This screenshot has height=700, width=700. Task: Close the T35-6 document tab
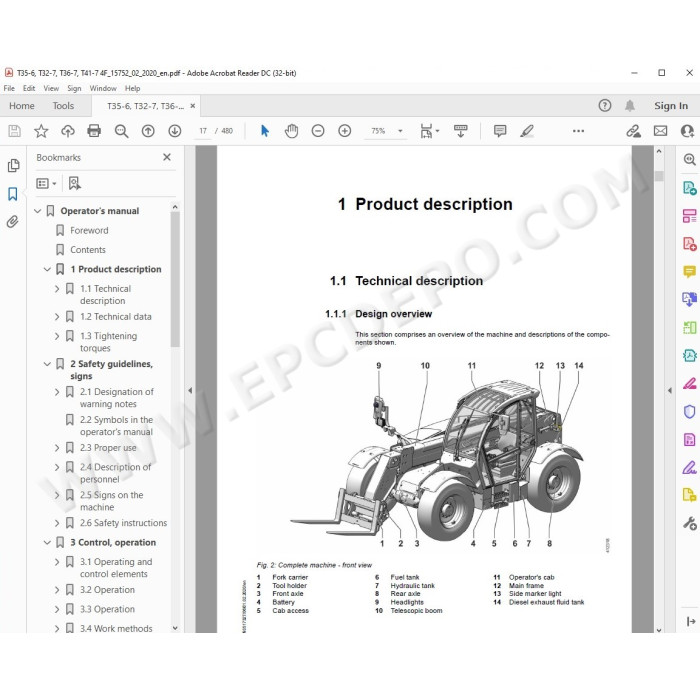tap(192, 106)
